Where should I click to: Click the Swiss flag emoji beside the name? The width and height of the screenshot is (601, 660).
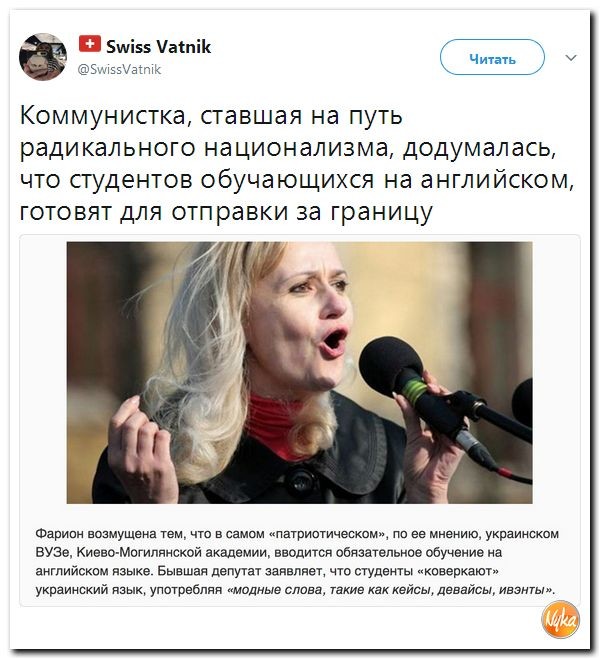point(90,43)
